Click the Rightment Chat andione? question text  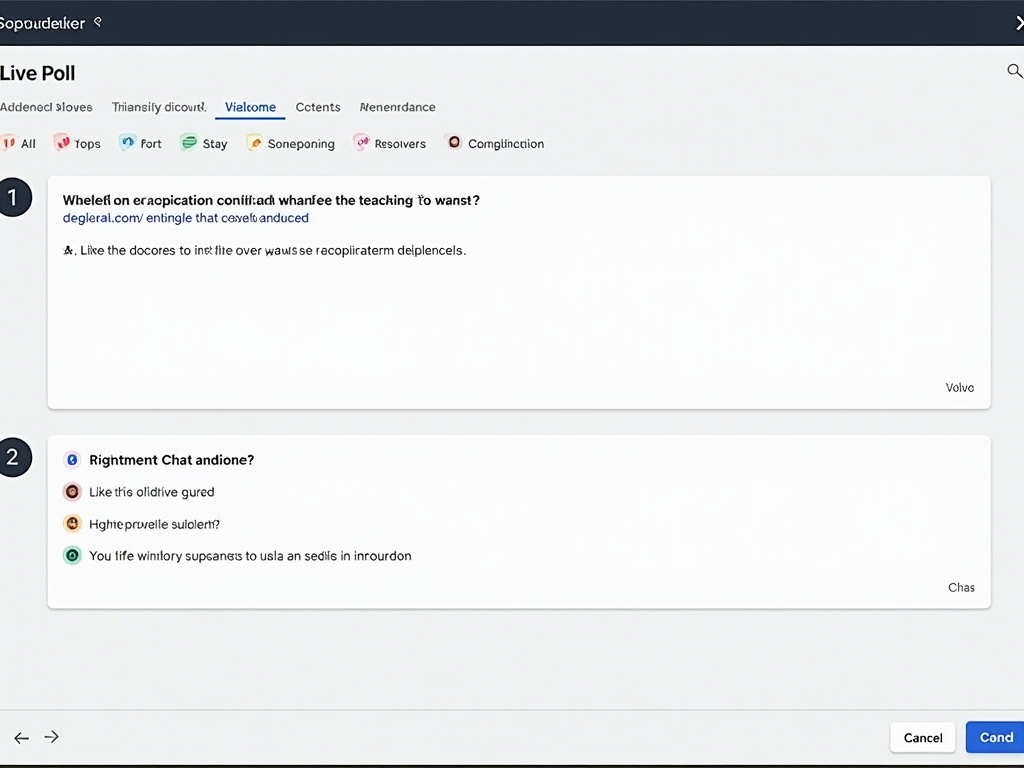(x=171, y=460)
